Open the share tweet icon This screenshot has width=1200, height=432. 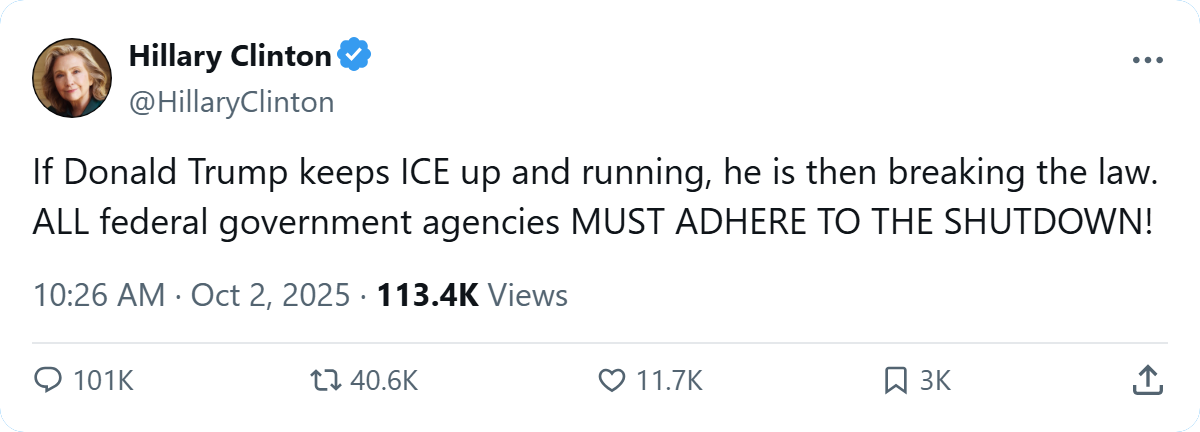(x=1146, y=380)
